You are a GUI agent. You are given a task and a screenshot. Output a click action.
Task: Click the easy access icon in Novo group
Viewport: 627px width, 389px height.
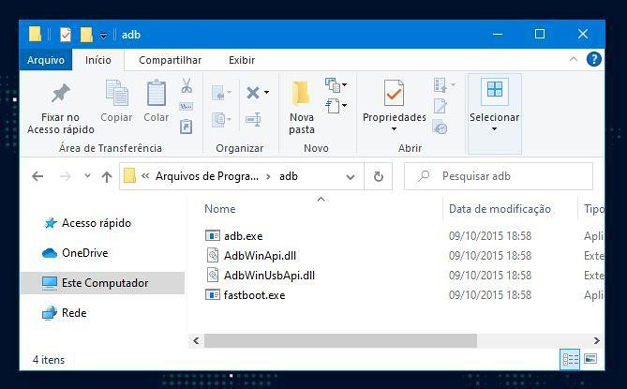point(332,106)
